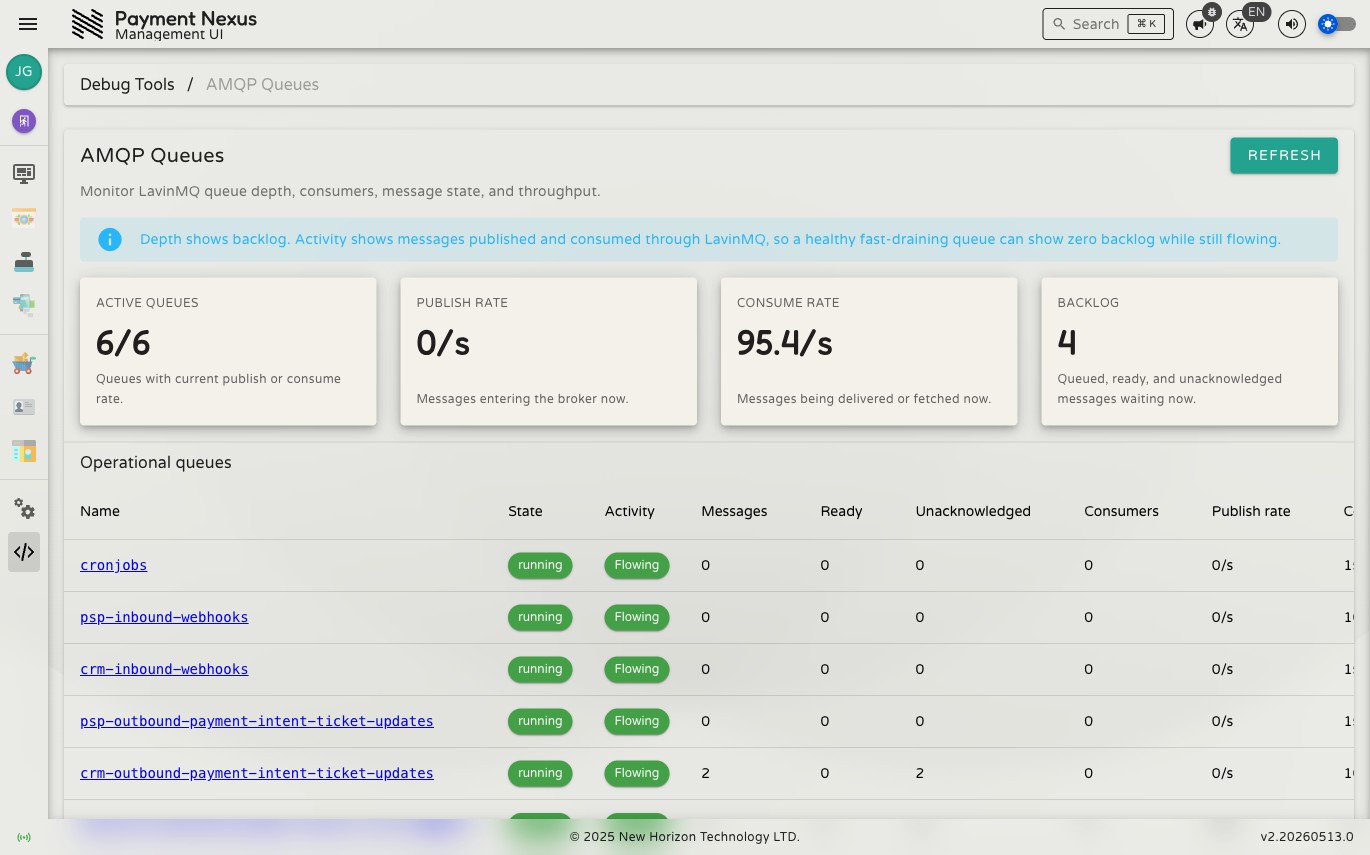This screenshot has height=855, width=1370.
Task: Click the sound speaker icon
Action: [1292, 24]
